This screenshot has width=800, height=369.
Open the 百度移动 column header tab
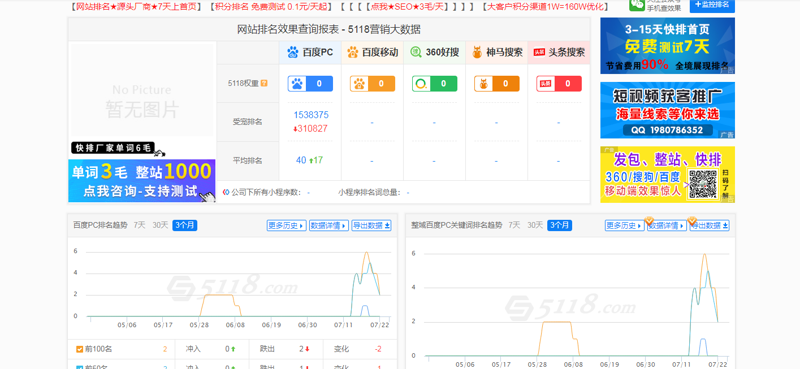[372, 53]
